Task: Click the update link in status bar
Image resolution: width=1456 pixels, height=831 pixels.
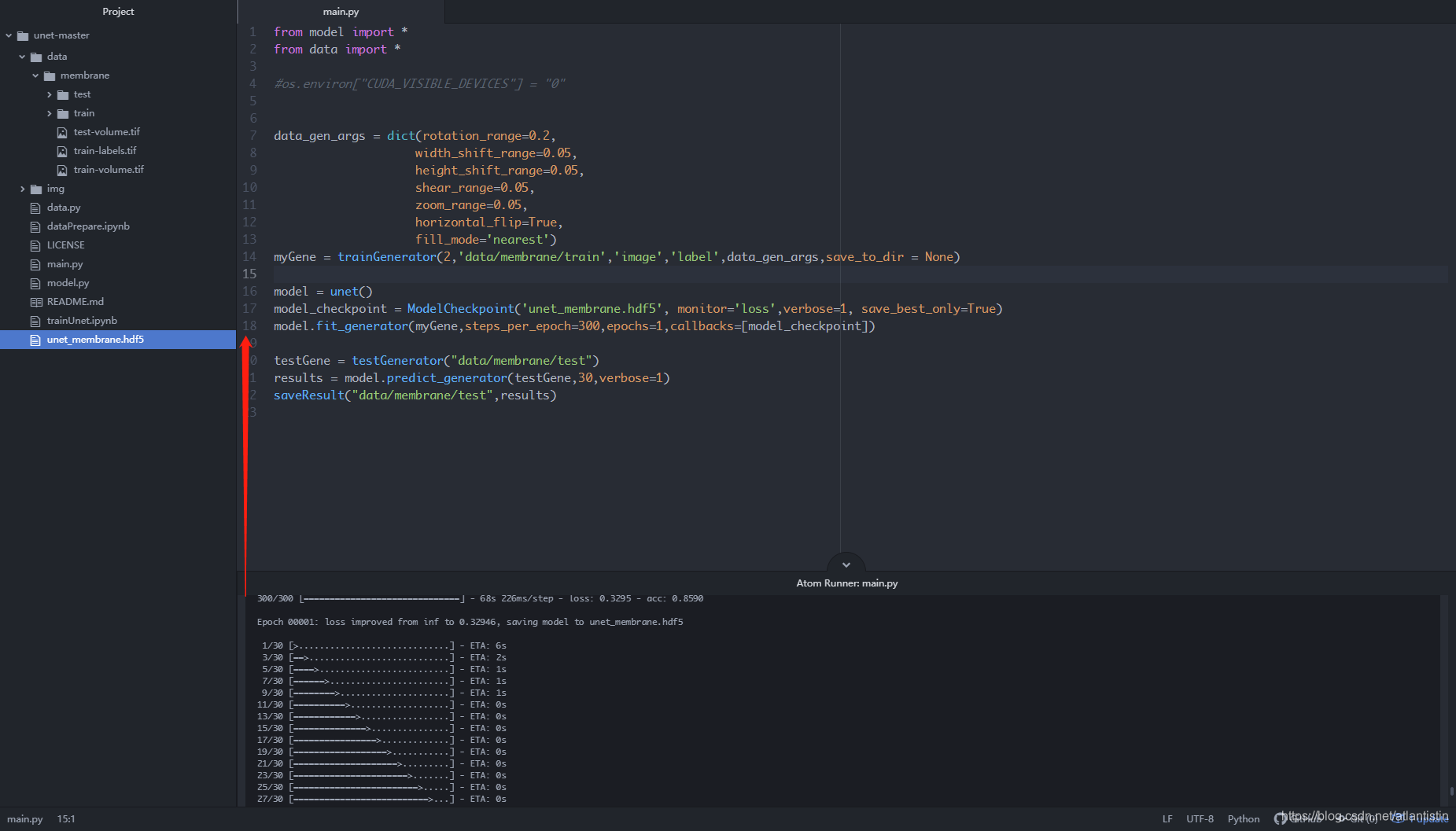Action: [x=1421, y=819]
